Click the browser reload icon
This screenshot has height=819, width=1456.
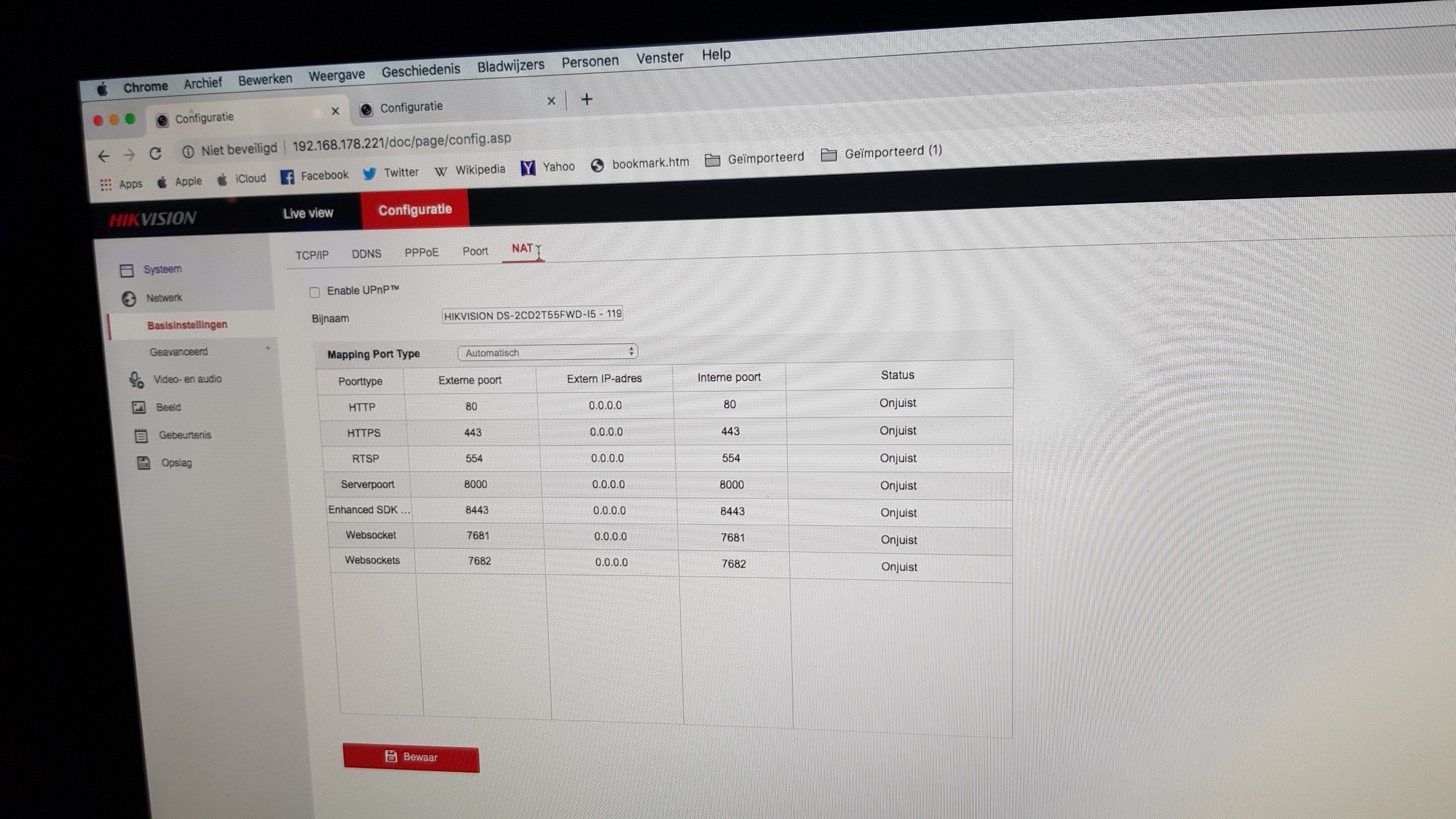pos(155,154)
